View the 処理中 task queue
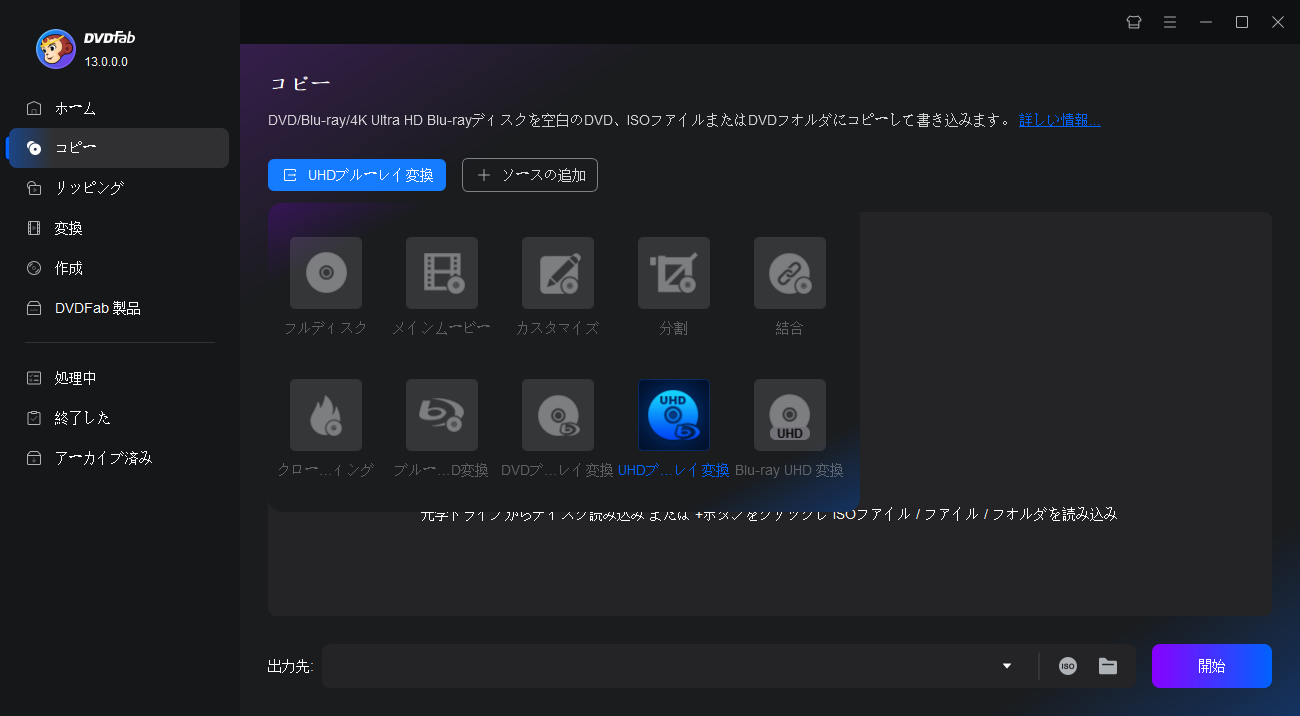 tap(118, 378)
